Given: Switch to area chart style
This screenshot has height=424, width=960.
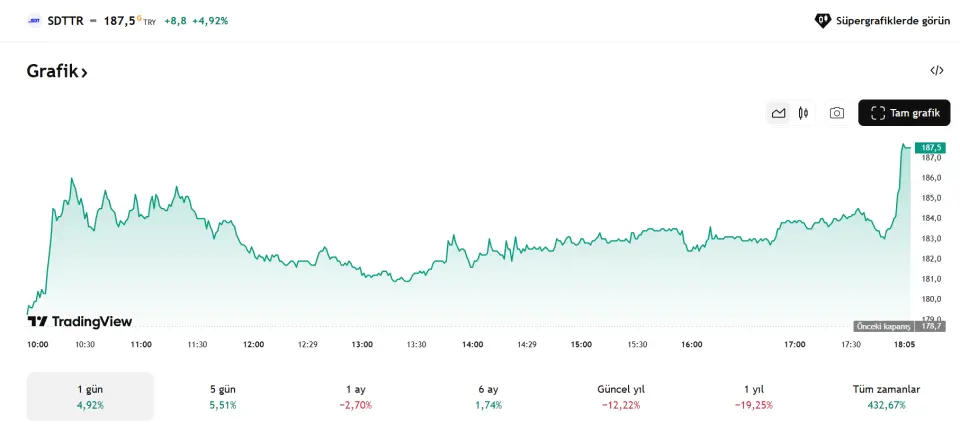Looking at the screenshot, I should [778, 113].
